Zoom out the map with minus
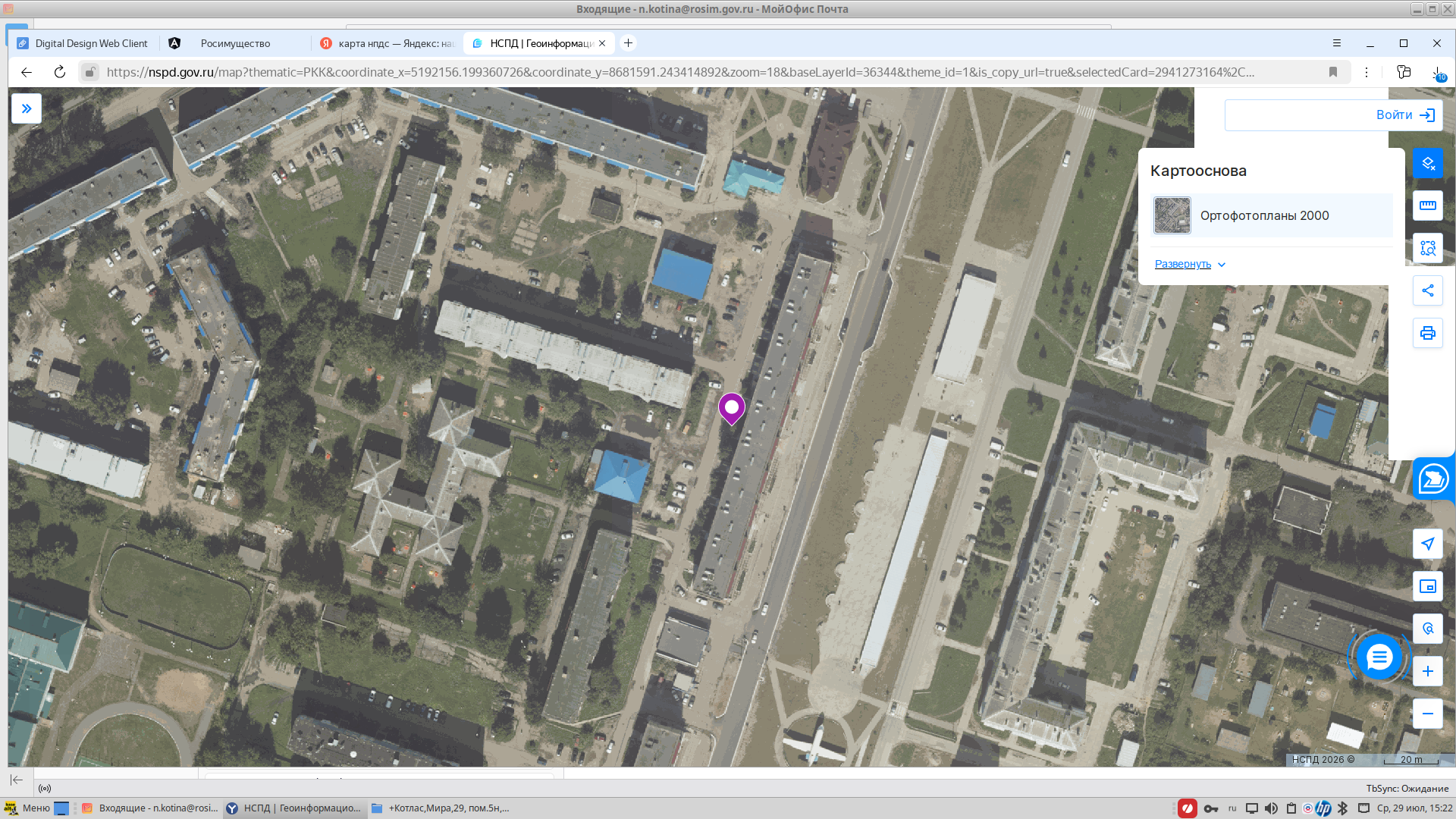This screenshot has width=1456, height=819. (x=1428, y=714)
